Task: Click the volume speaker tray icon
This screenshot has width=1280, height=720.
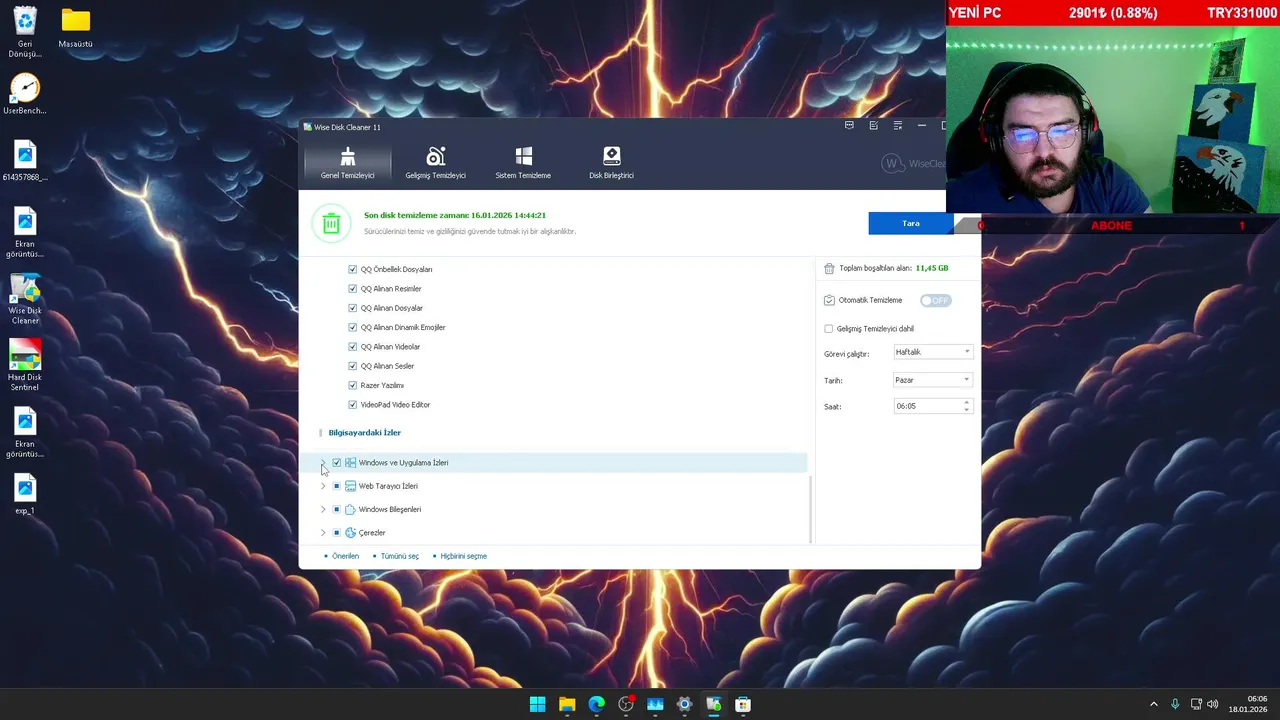Action: click(x=1212, y=704)
